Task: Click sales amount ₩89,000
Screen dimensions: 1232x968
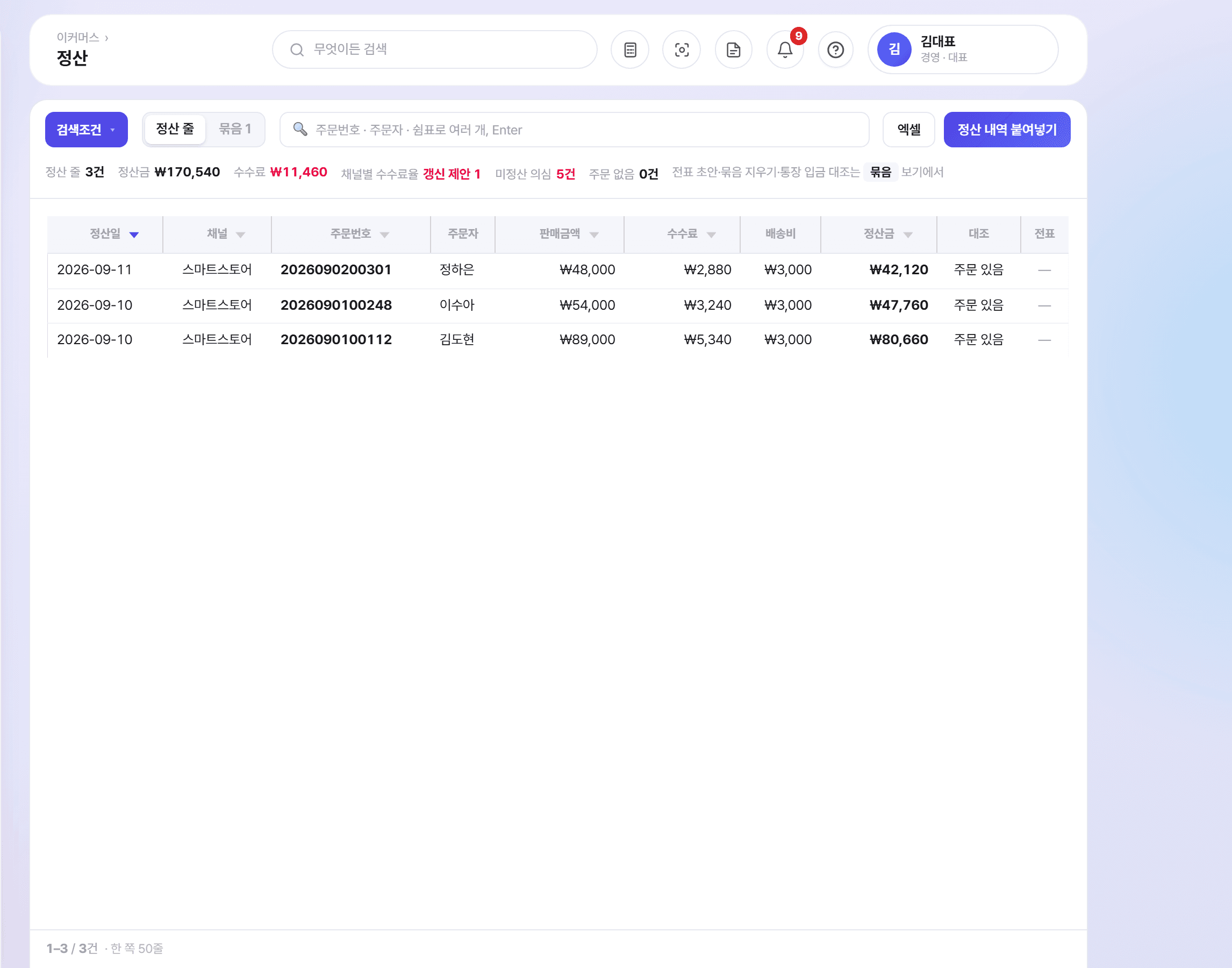Action: point(588,339)
